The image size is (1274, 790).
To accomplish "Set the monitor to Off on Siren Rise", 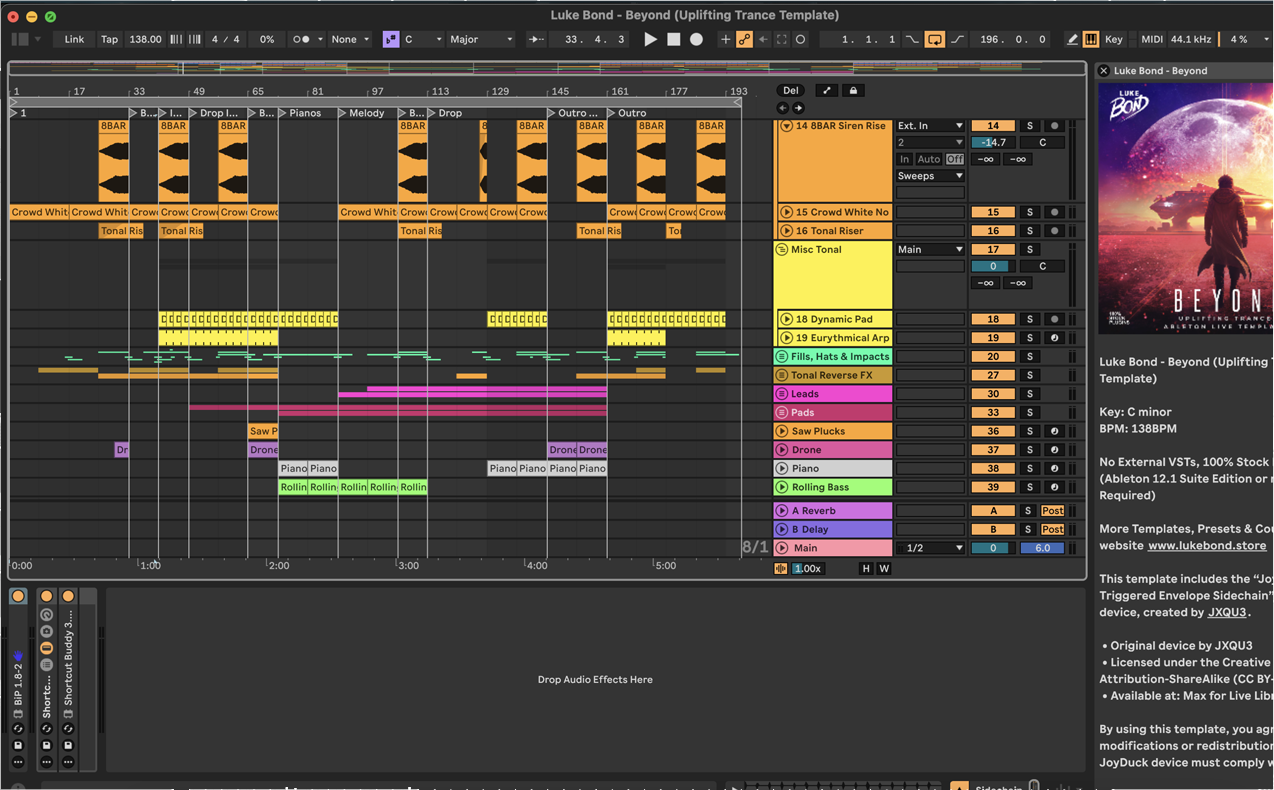I will click(955, 159).
